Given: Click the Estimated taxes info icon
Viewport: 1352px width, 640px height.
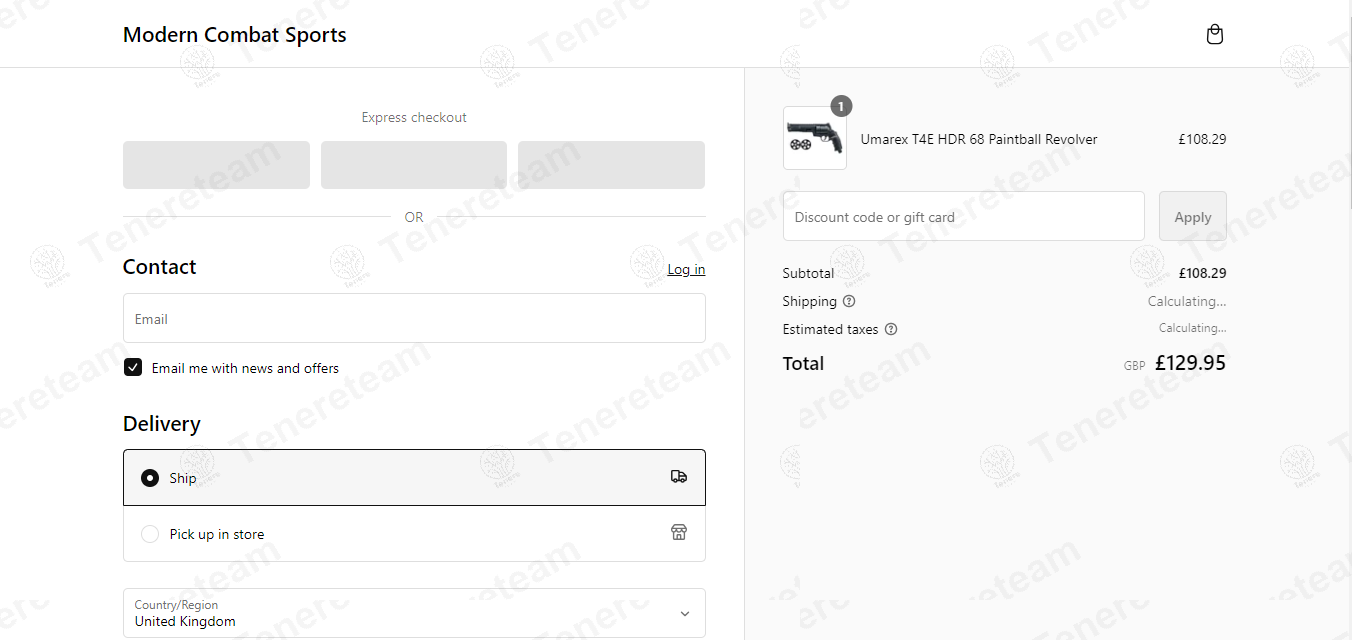Looking at the screenshot, I should click(x=891, y=329).
